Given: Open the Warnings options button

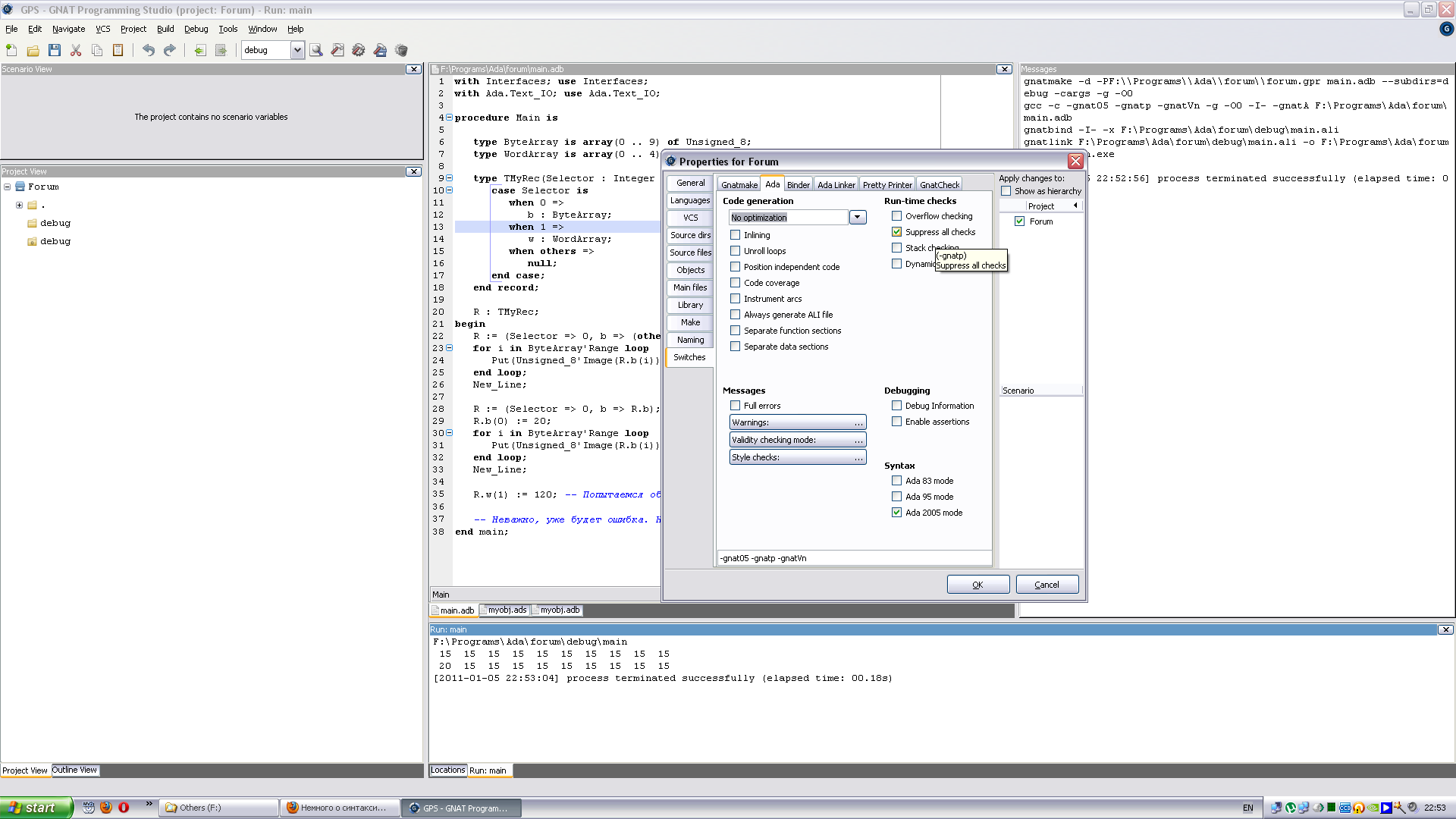Looking at the screenshot, I should pyautogui.click(x=797, y=422).
